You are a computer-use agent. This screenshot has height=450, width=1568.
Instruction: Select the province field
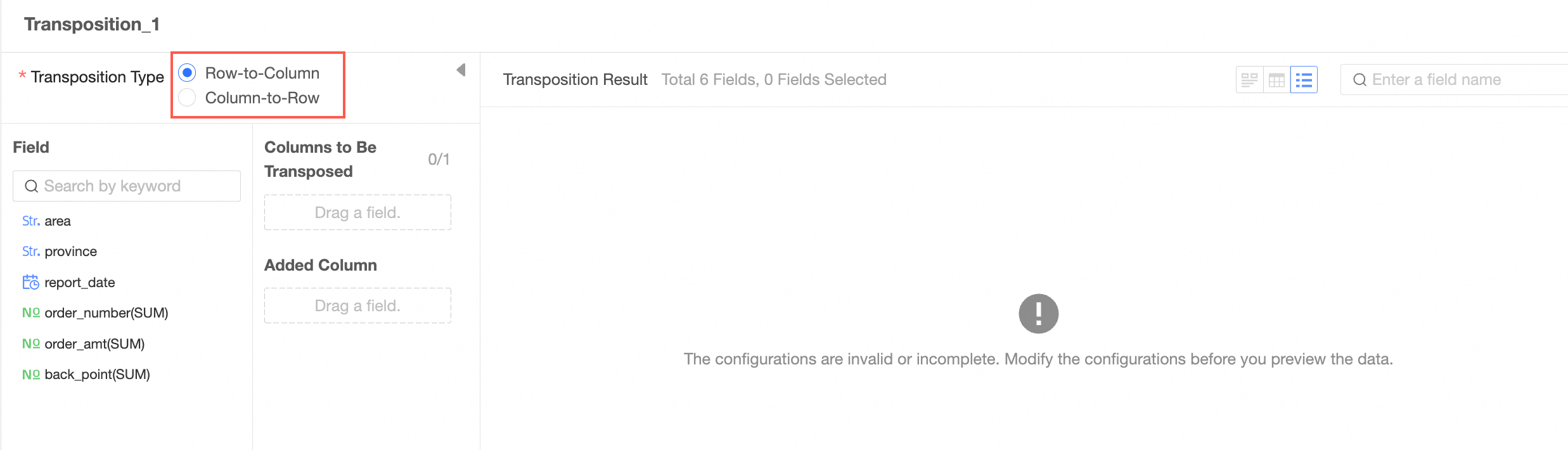tap(70, 252)
